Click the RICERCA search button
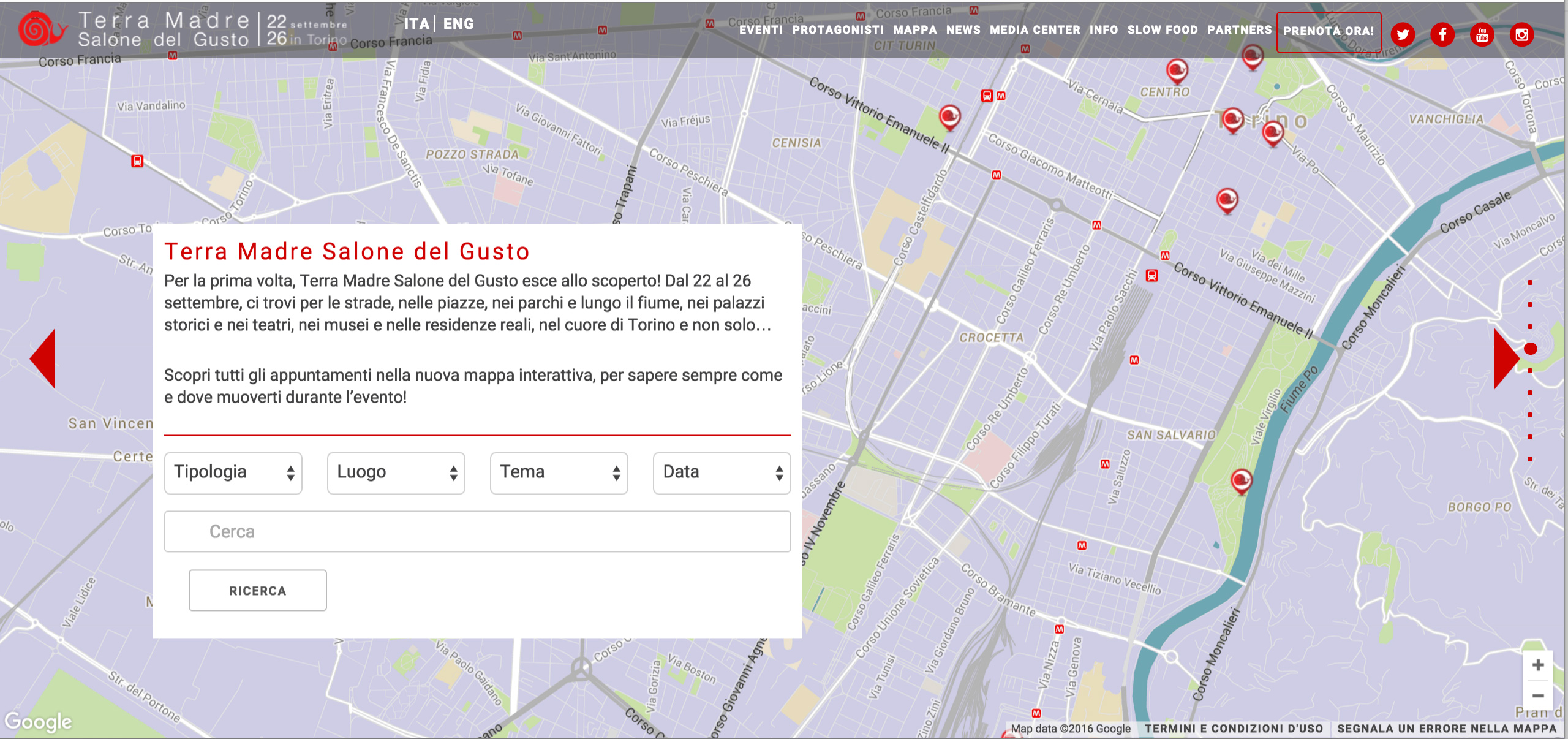This screenshot has width=1568, height=739. (x=258, y=591)
